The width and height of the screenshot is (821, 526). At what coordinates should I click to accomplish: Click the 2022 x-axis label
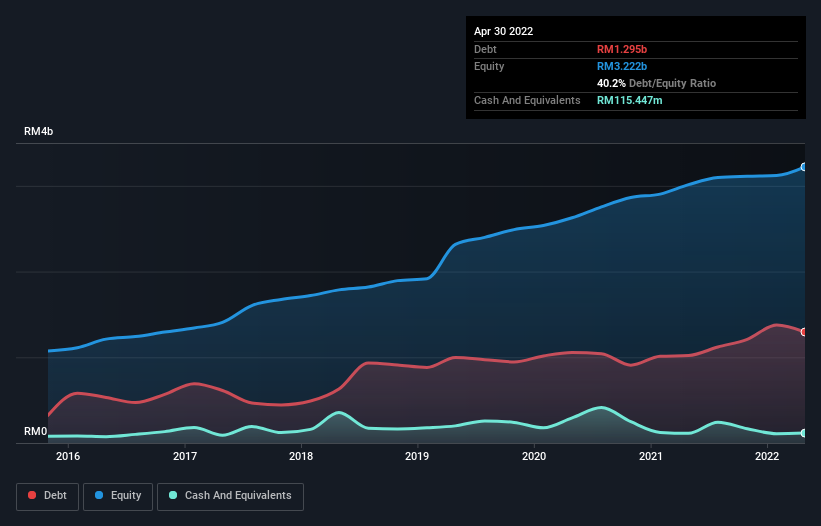767,456
